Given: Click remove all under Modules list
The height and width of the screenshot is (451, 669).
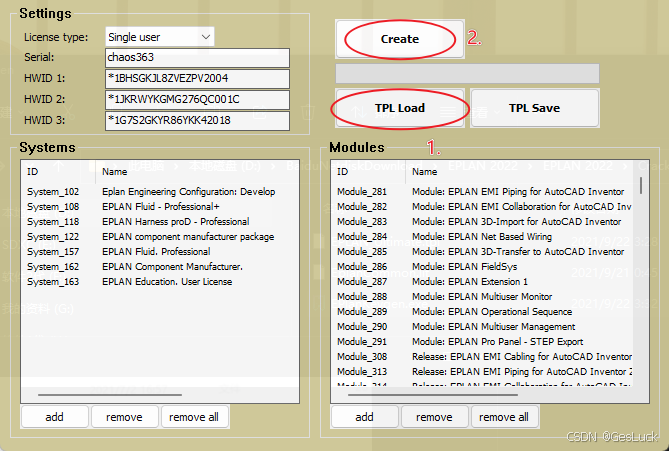Looking at the screenshot, I should pyautogui.click(x=504, y=417).
